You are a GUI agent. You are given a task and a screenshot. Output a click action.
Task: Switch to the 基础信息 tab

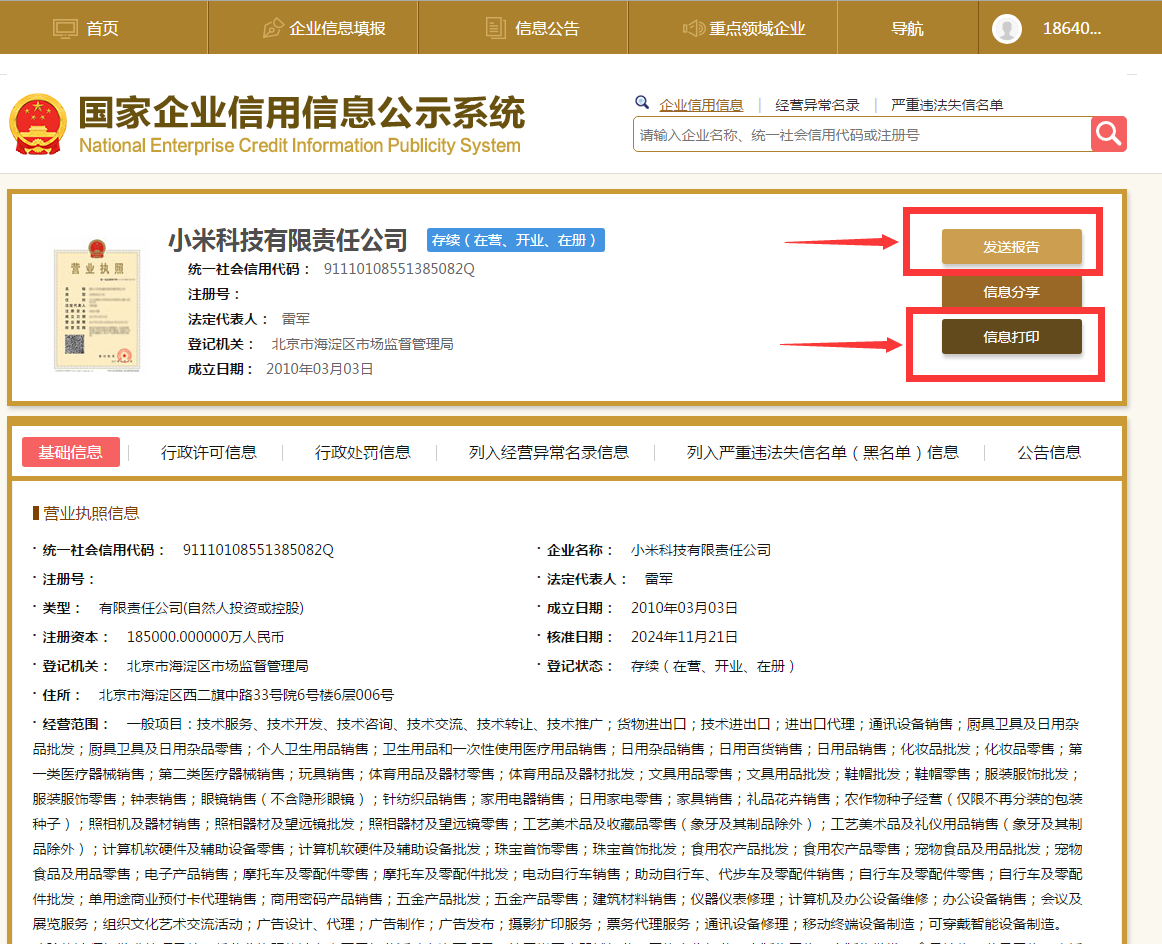70,452
